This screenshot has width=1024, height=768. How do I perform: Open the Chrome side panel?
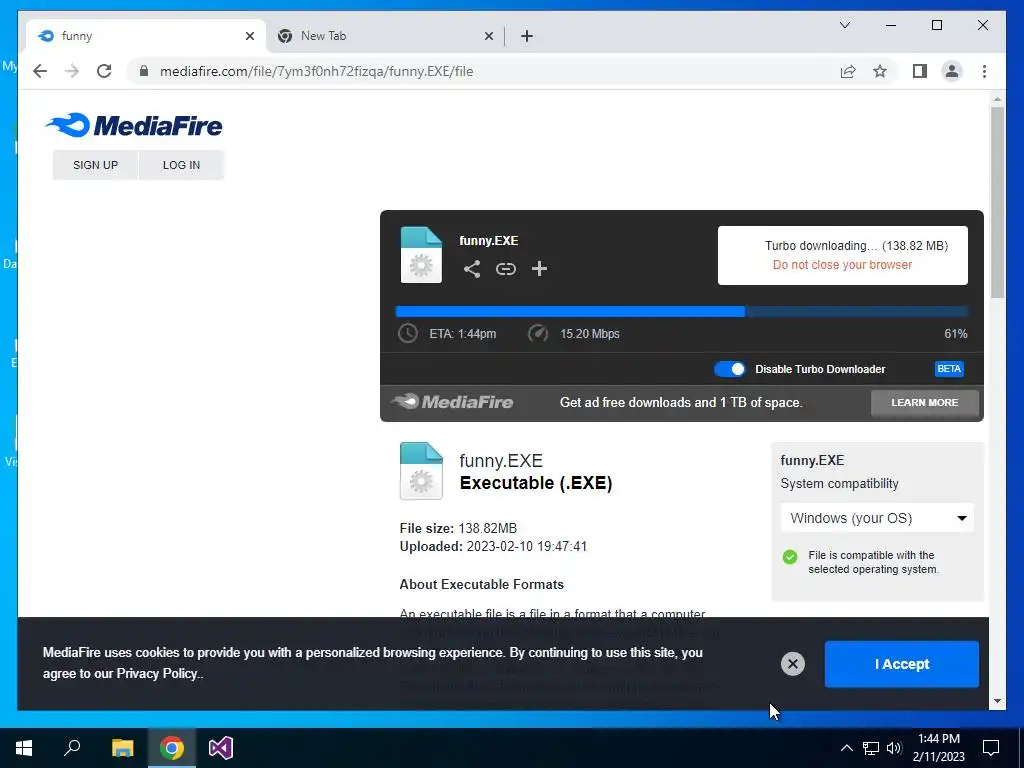pyautogui.click(x=920, y=71)
